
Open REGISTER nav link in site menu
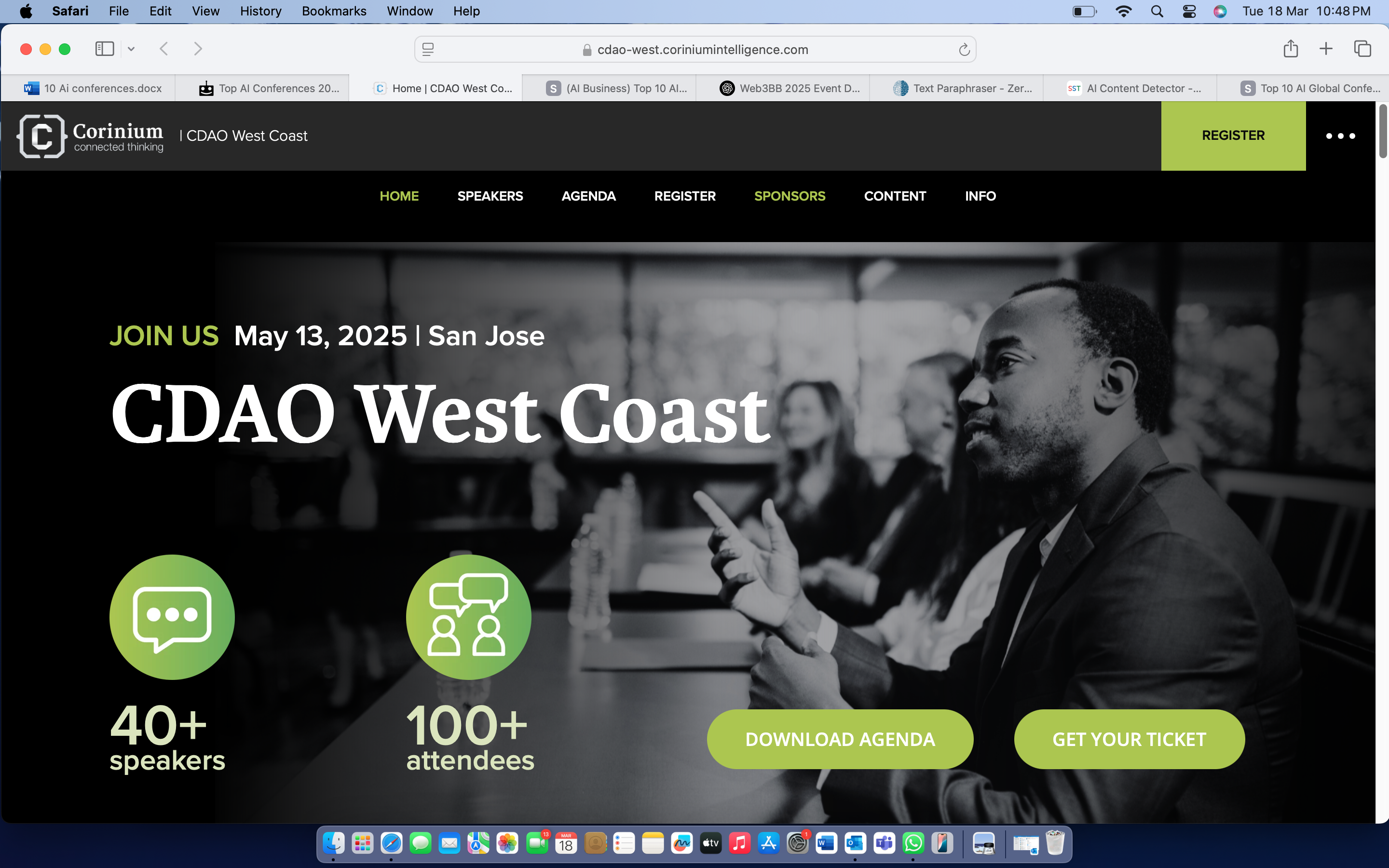685,196
